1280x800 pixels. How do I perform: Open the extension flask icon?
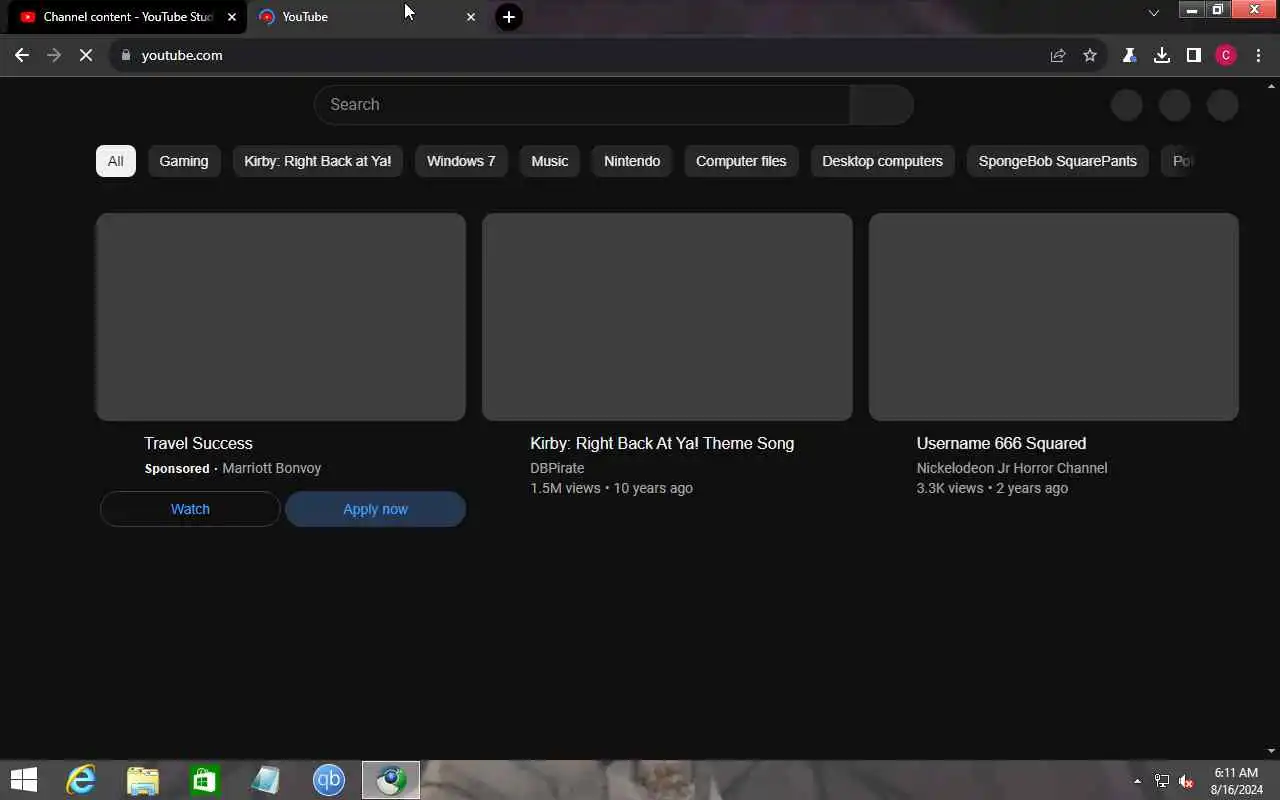coord(1129,55)
